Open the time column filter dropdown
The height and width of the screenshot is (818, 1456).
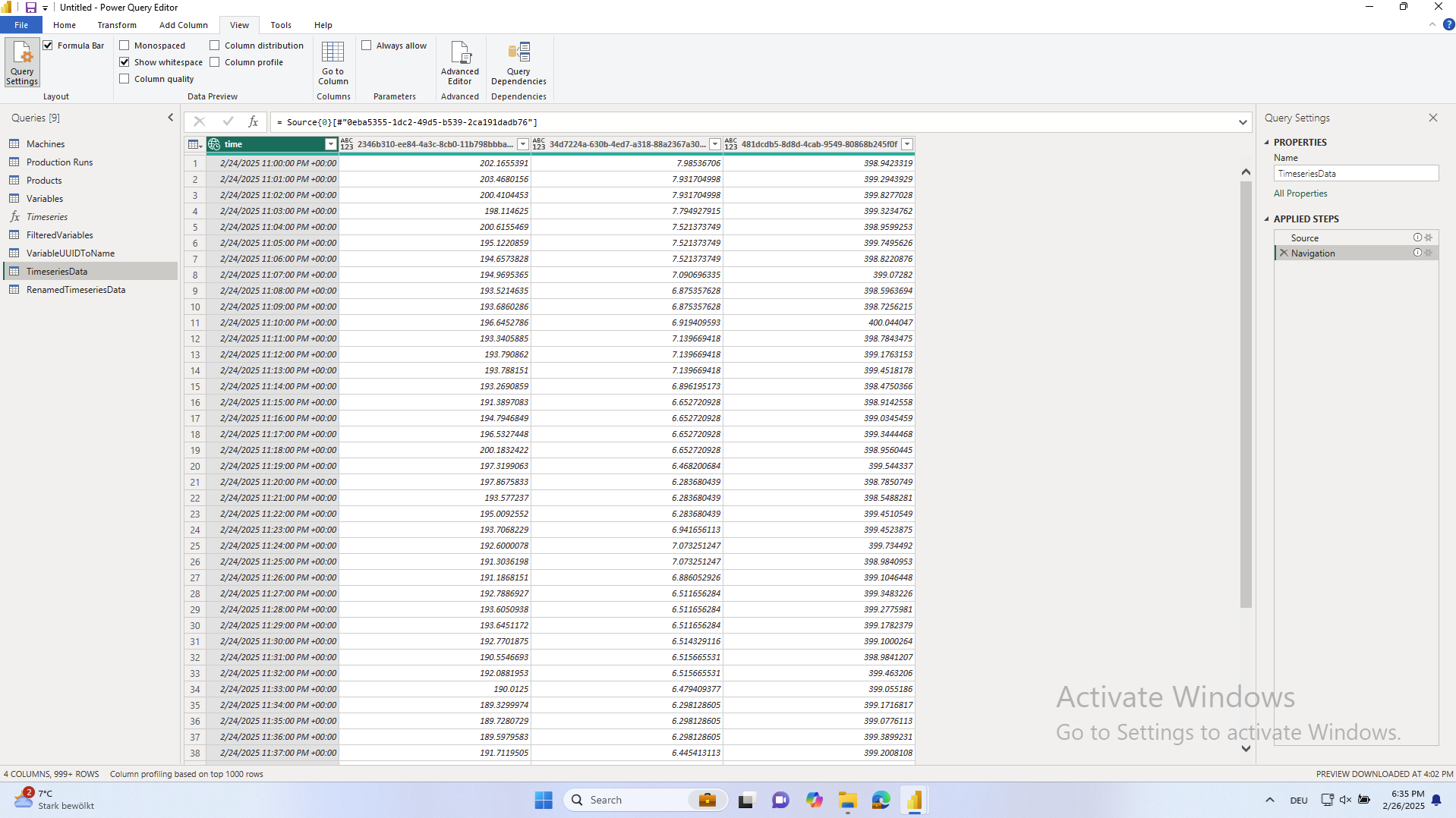[330, 144]
